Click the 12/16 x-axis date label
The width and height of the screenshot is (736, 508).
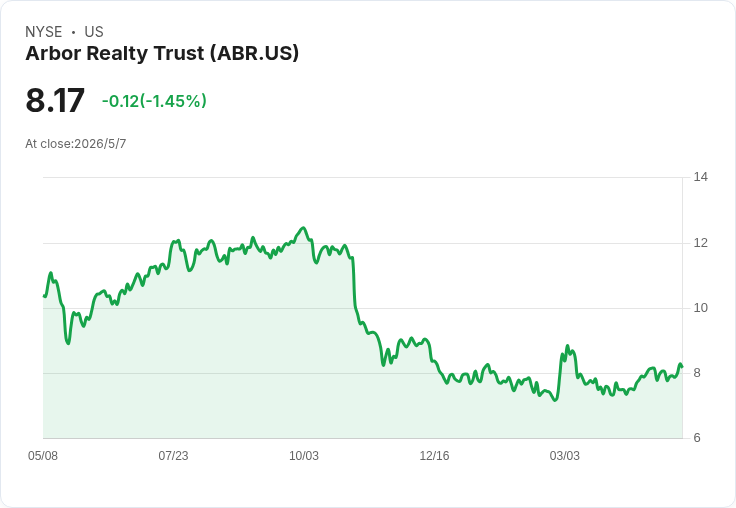[434, 456]
